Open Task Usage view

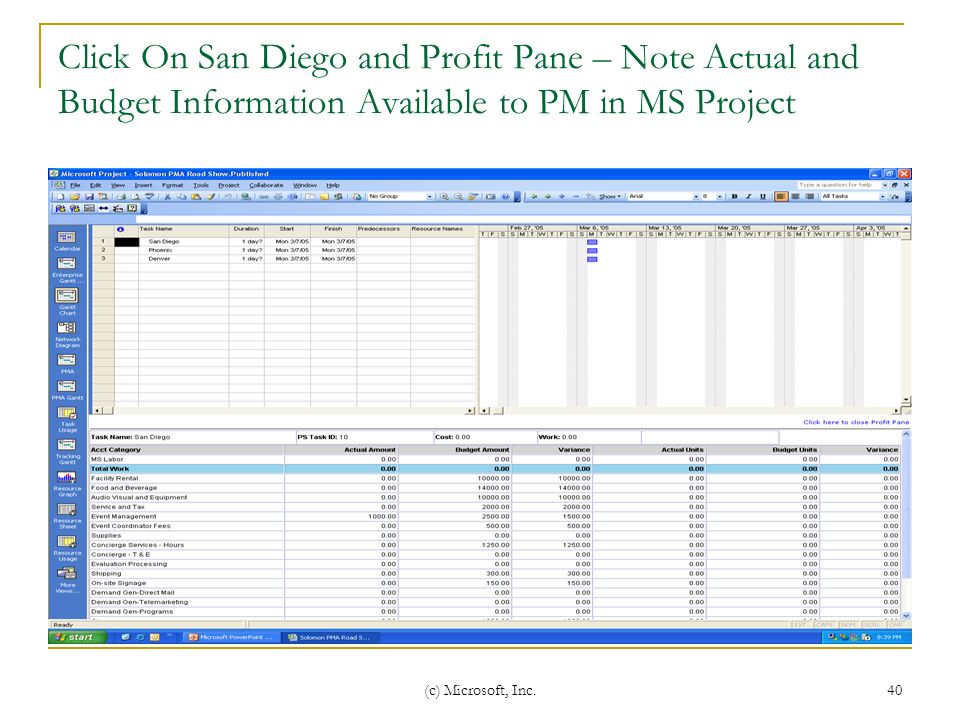(67, 419)
